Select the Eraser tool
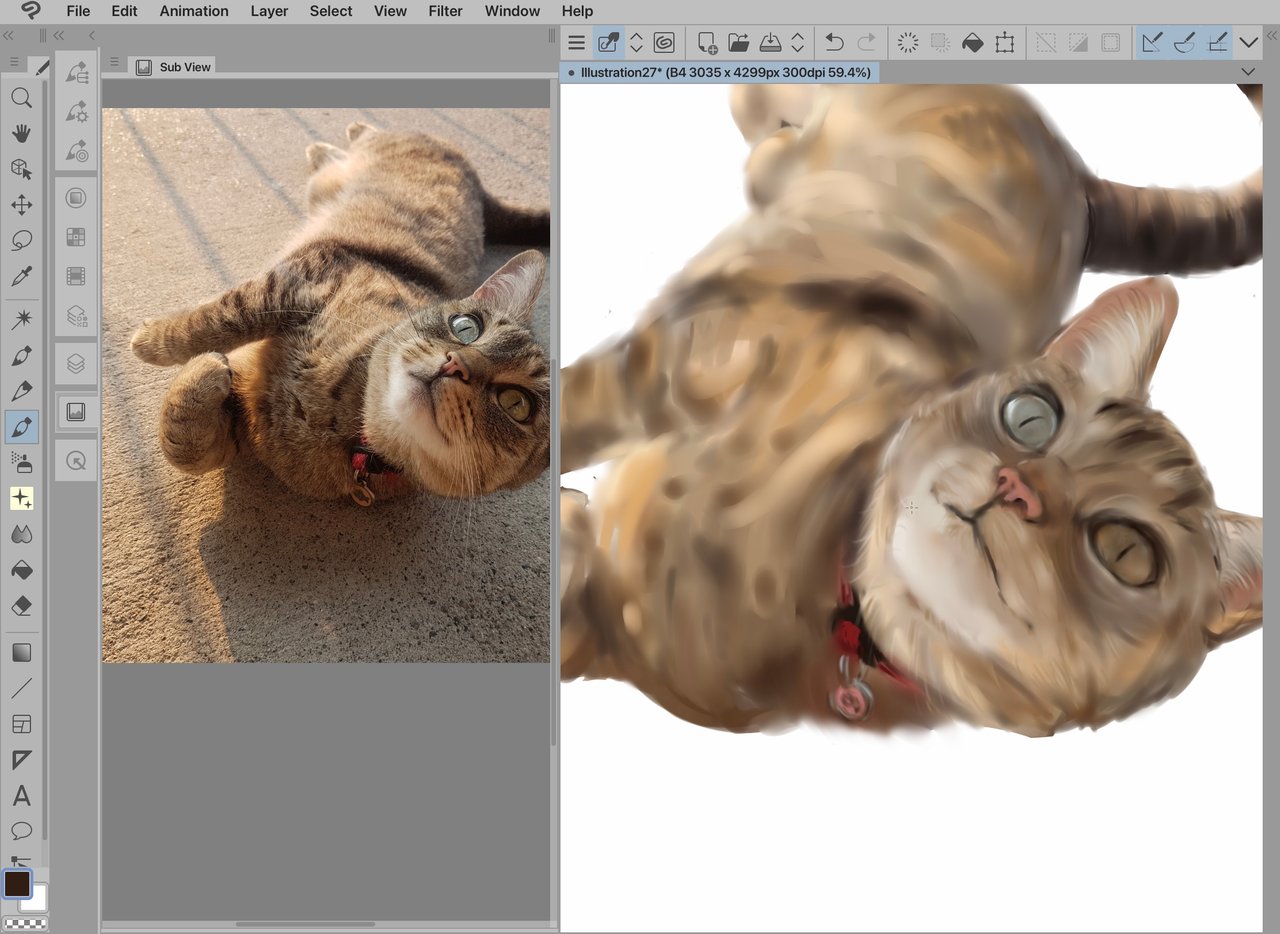Viewport: 1280px width, 934px height. pos(21,606)
